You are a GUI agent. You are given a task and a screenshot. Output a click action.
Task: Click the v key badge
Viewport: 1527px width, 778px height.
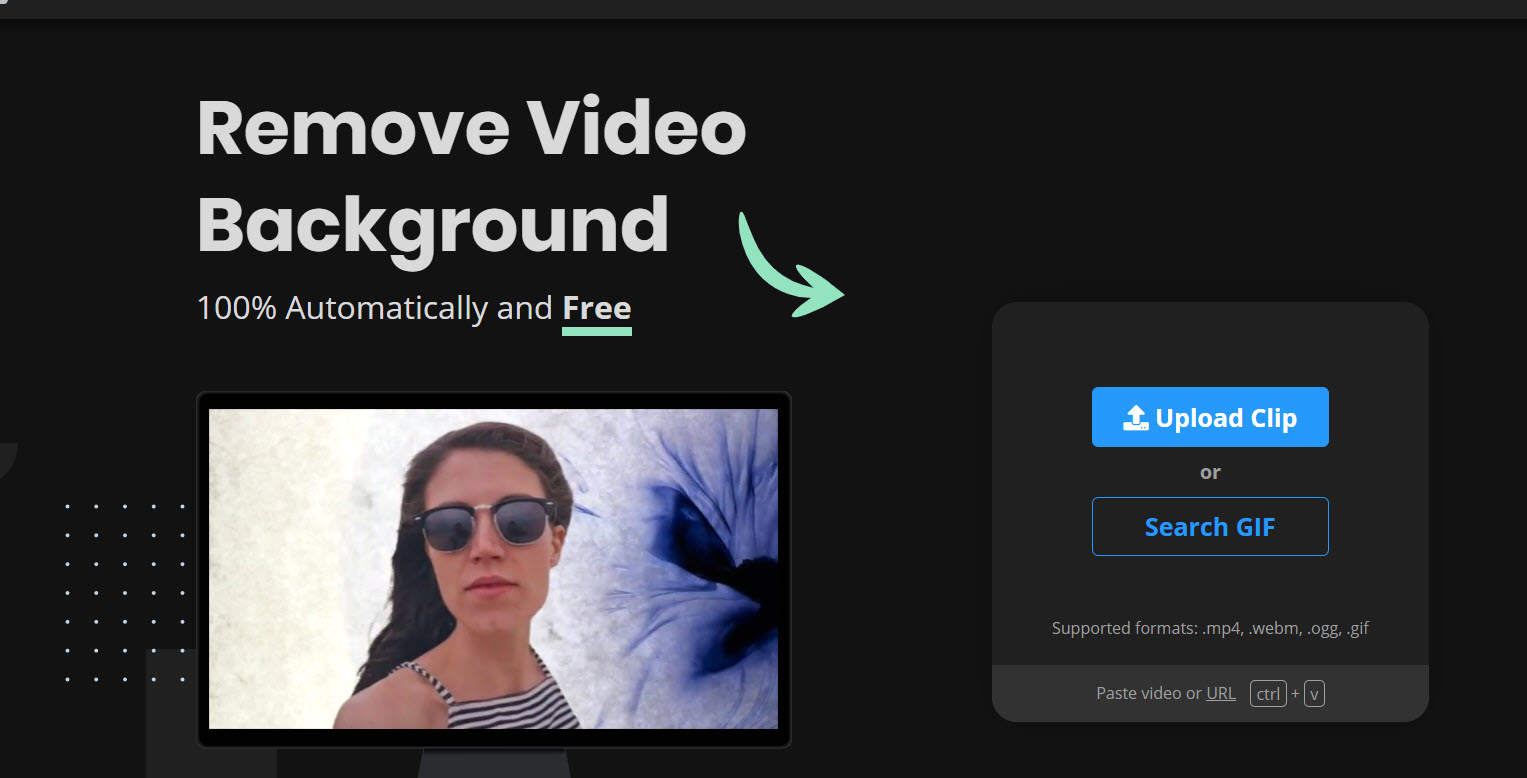(1314, 693)
